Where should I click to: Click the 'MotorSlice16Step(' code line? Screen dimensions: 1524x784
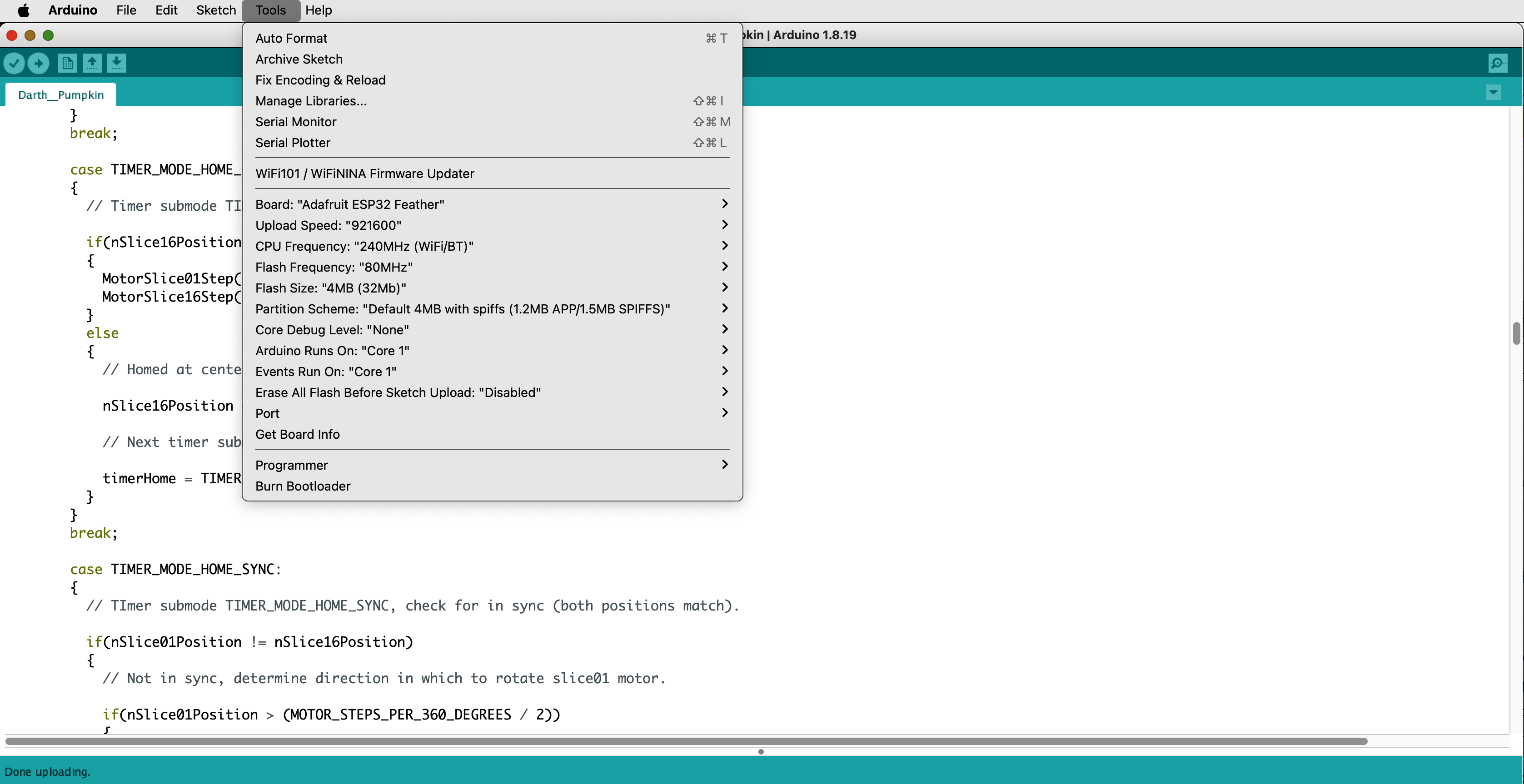(x=172, y=297)
